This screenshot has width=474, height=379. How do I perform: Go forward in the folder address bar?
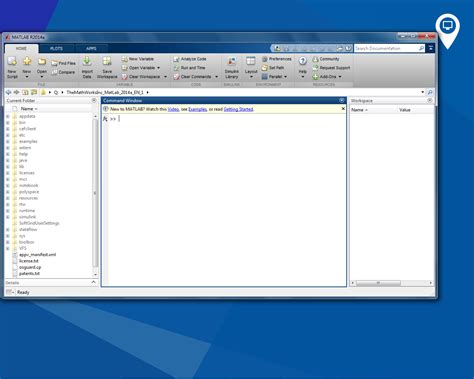[16, 92]
